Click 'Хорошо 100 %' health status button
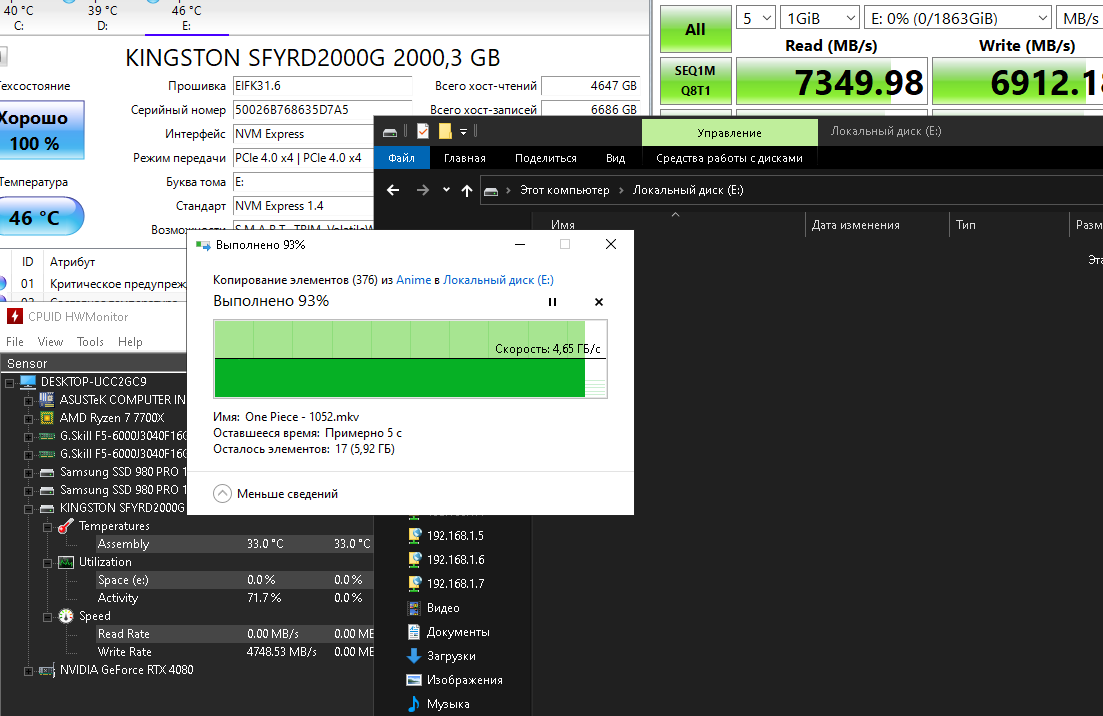 point(41,130)
